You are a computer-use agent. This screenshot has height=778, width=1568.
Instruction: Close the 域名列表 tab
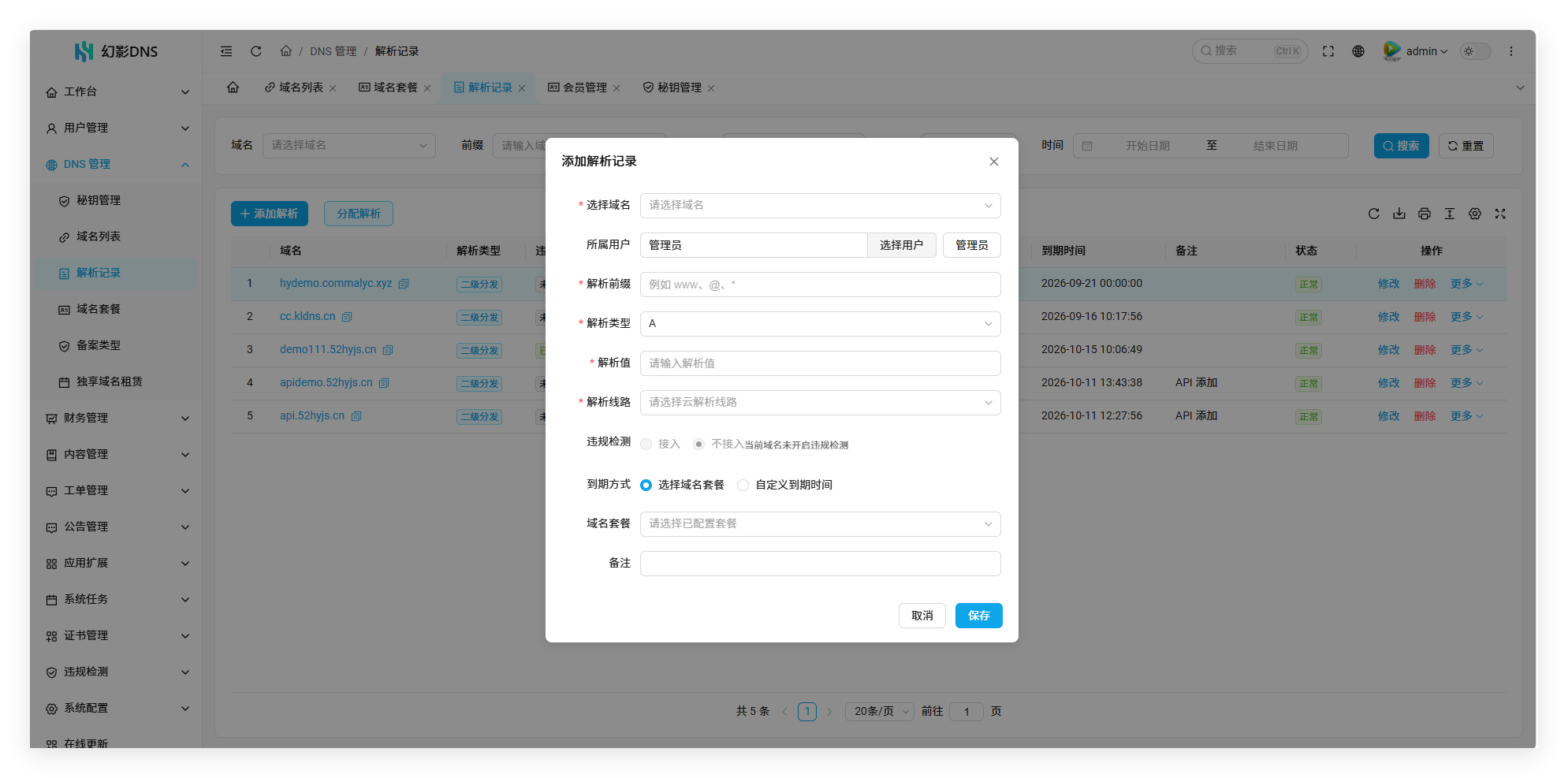333,88
